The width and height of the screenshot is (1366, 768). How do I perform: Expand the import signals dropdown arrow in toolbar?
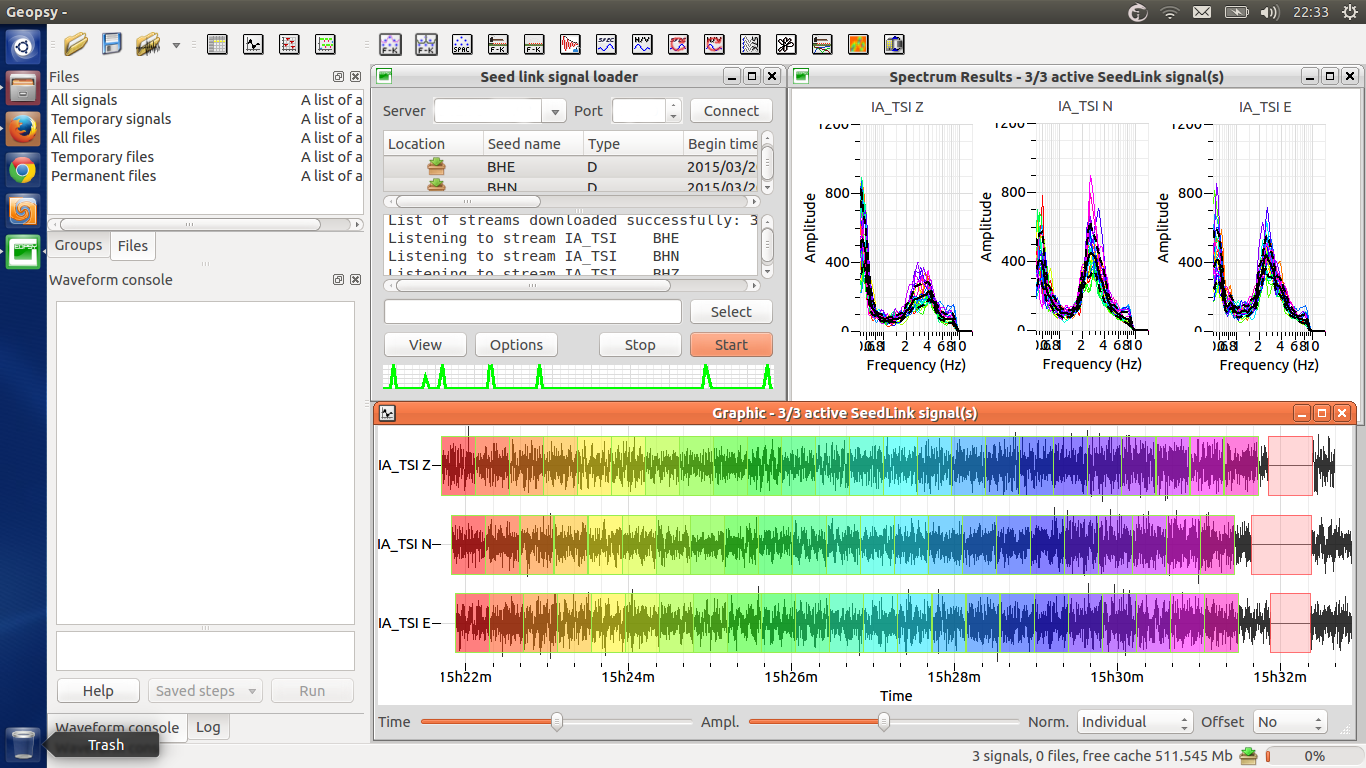[x=177, y=45]
